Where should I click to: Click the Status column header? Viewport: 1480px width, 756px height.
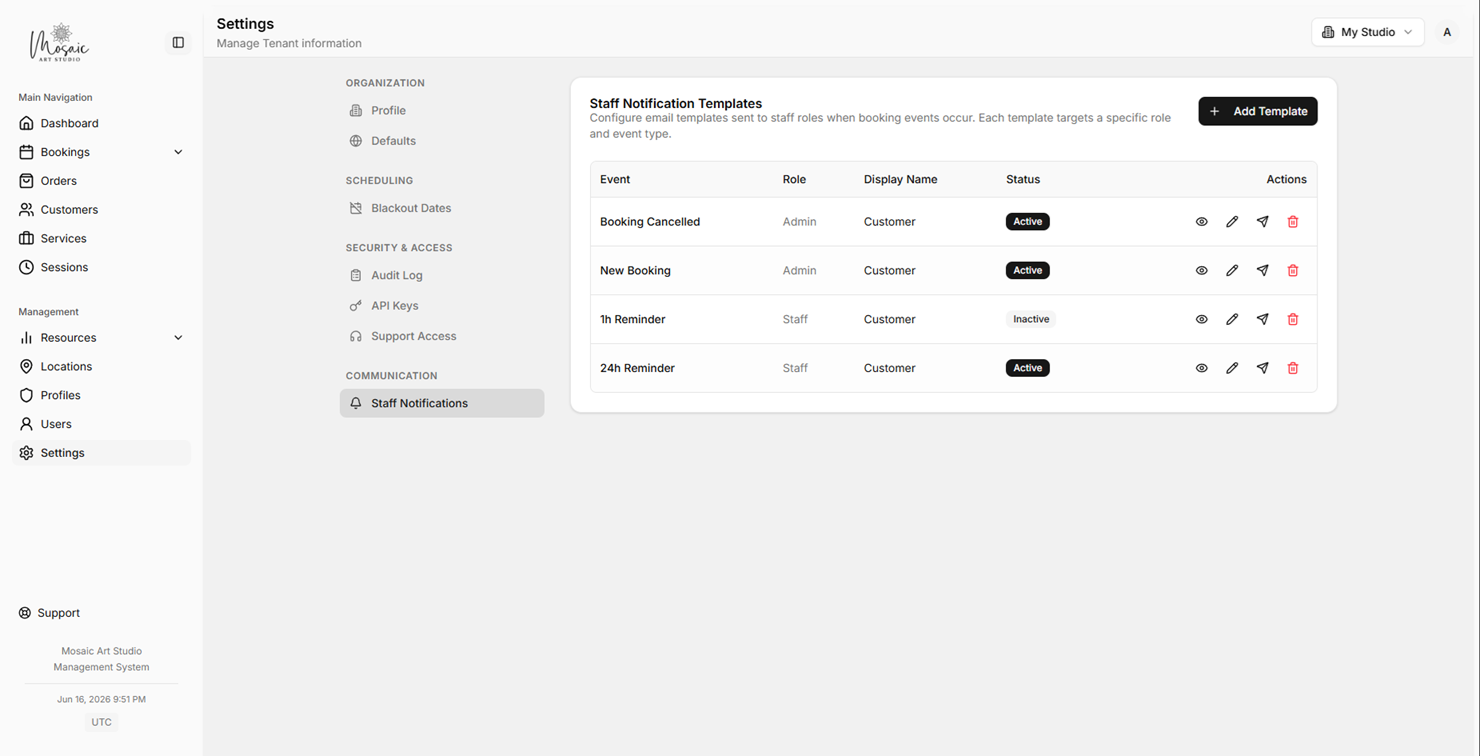[x=1023, y=180]
